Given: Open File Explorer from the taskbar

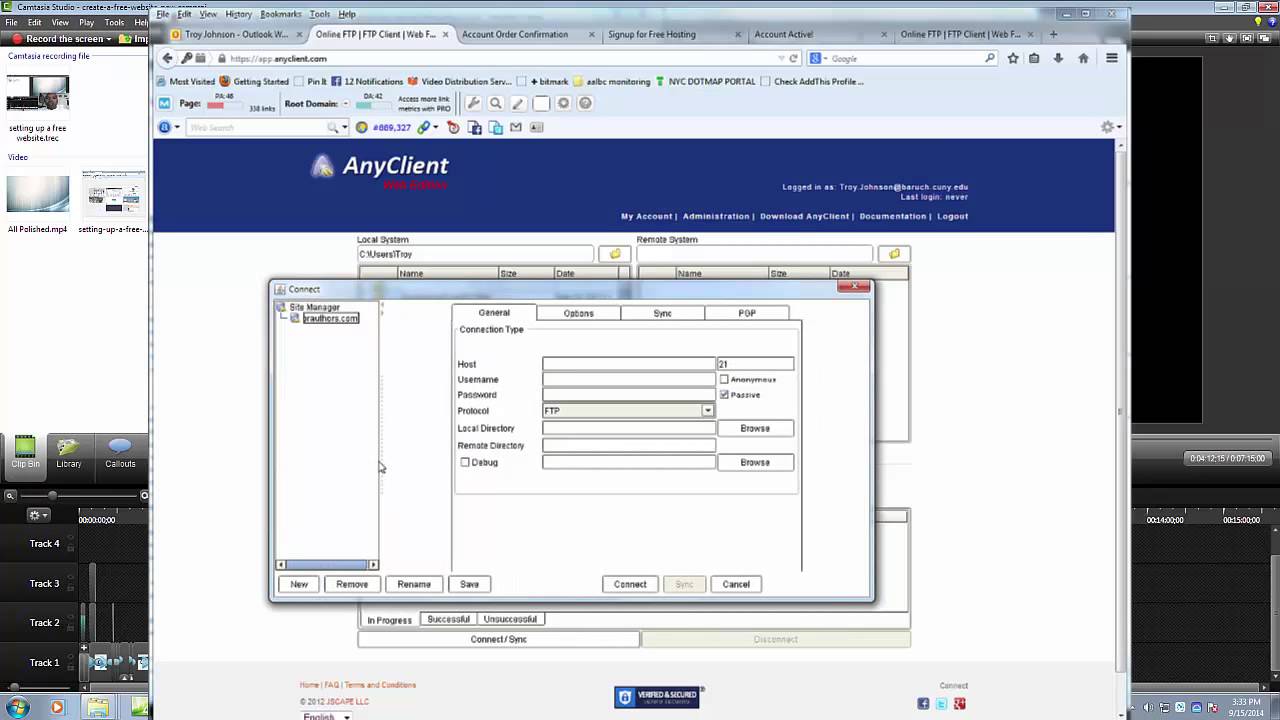Looking at the screenshot, I should (x=97, y=708).
